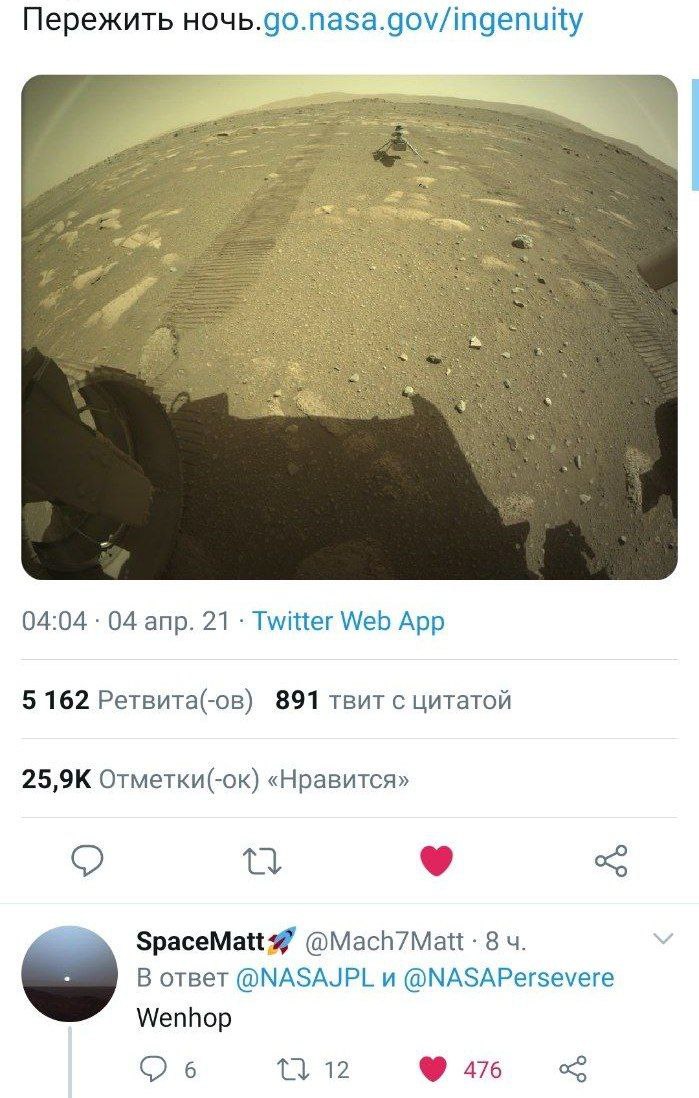Expand options chevron on SpaceMatt's reply
Screen dimensions: 699x1098
click(x=663, y=938)
